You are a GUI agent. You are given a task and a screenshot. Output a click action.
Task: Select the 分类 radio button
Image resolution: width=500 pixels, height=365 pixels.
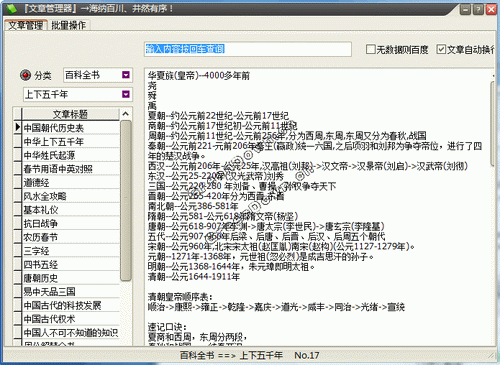(25, 75)
